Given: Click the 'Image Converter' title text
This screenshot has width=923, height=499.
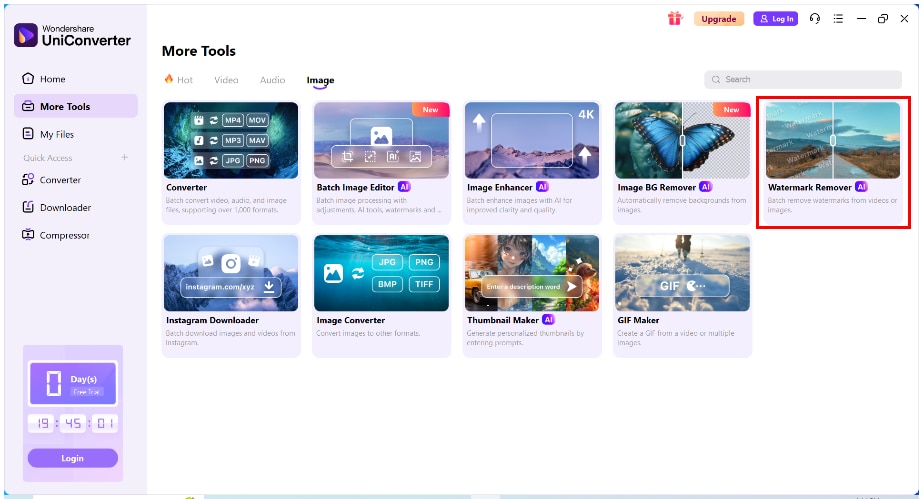Looking at the screenshot, I should coord(351,320).
